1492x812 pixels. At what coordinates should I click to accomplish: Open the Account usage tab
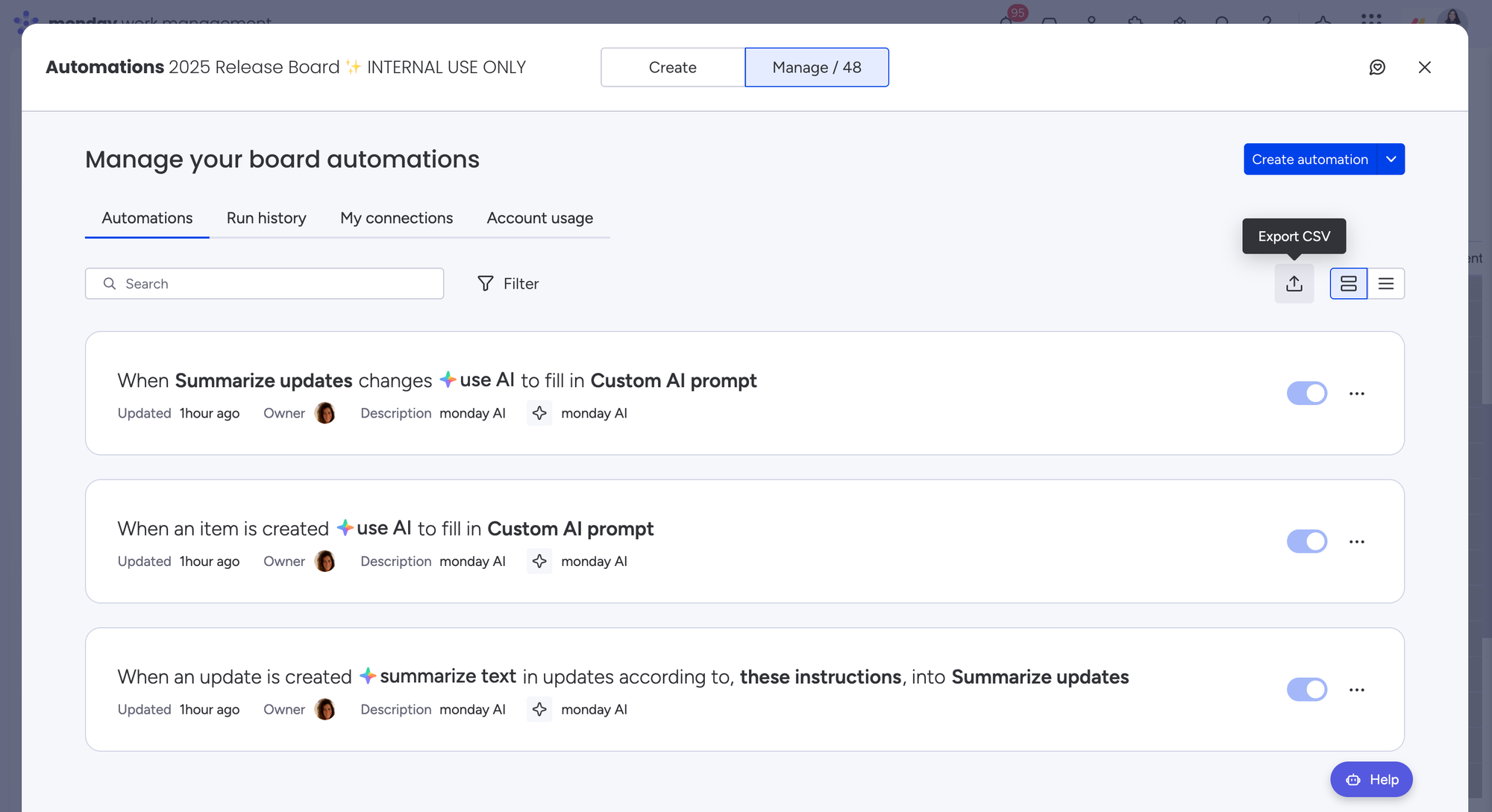click(x=539, y=218)
